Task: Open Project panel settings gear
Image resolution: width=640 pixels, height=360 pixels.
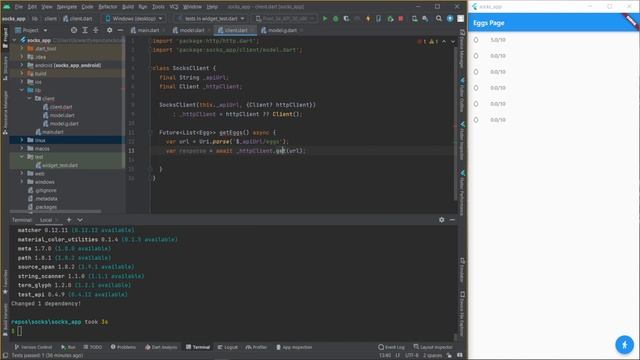Action: click(x=109, y=30)
